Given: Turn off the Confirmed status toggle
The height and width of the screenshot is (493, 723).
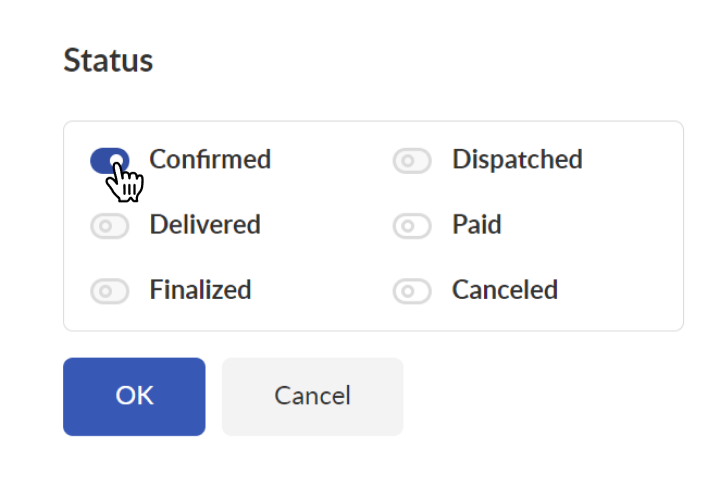Looking at the screenshot, I should [110, 160].
